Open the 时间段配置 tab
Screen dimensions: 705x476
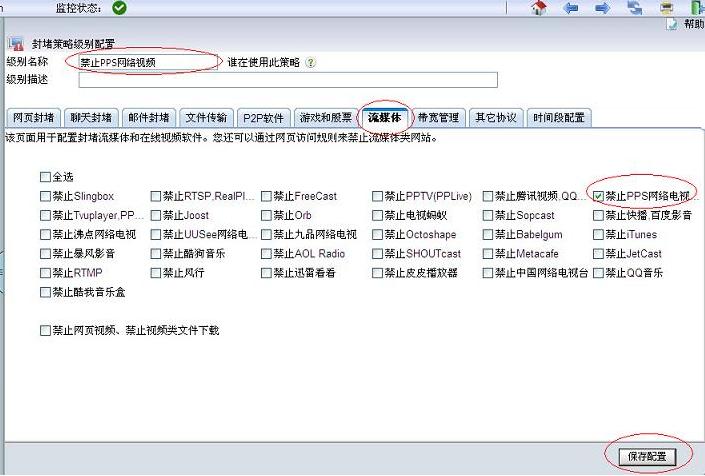point(559,118)
